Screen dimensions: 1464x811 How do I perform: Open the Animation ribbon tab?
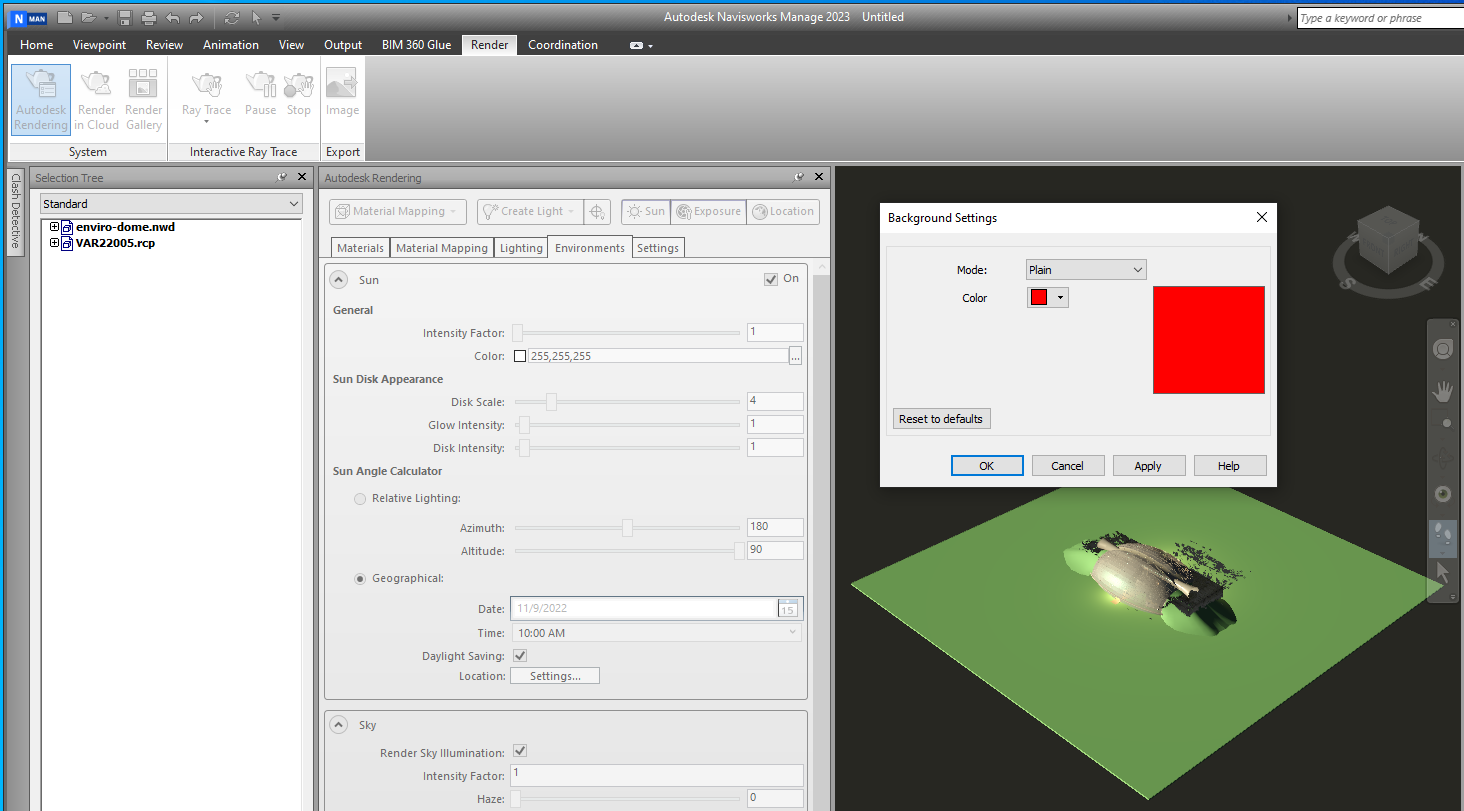231,45
